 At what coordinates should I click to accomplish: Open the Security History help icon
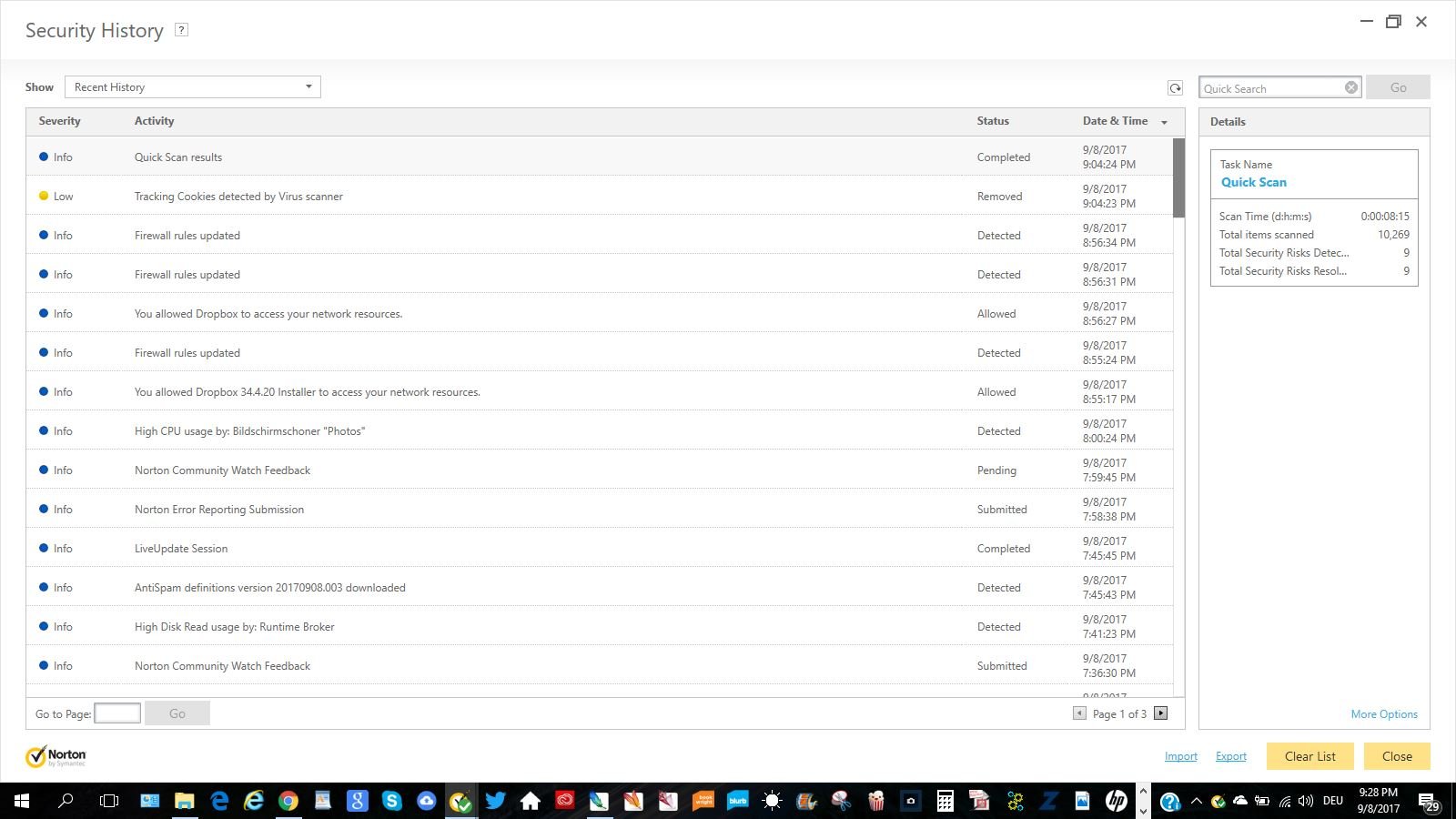[x=181, y=30]
